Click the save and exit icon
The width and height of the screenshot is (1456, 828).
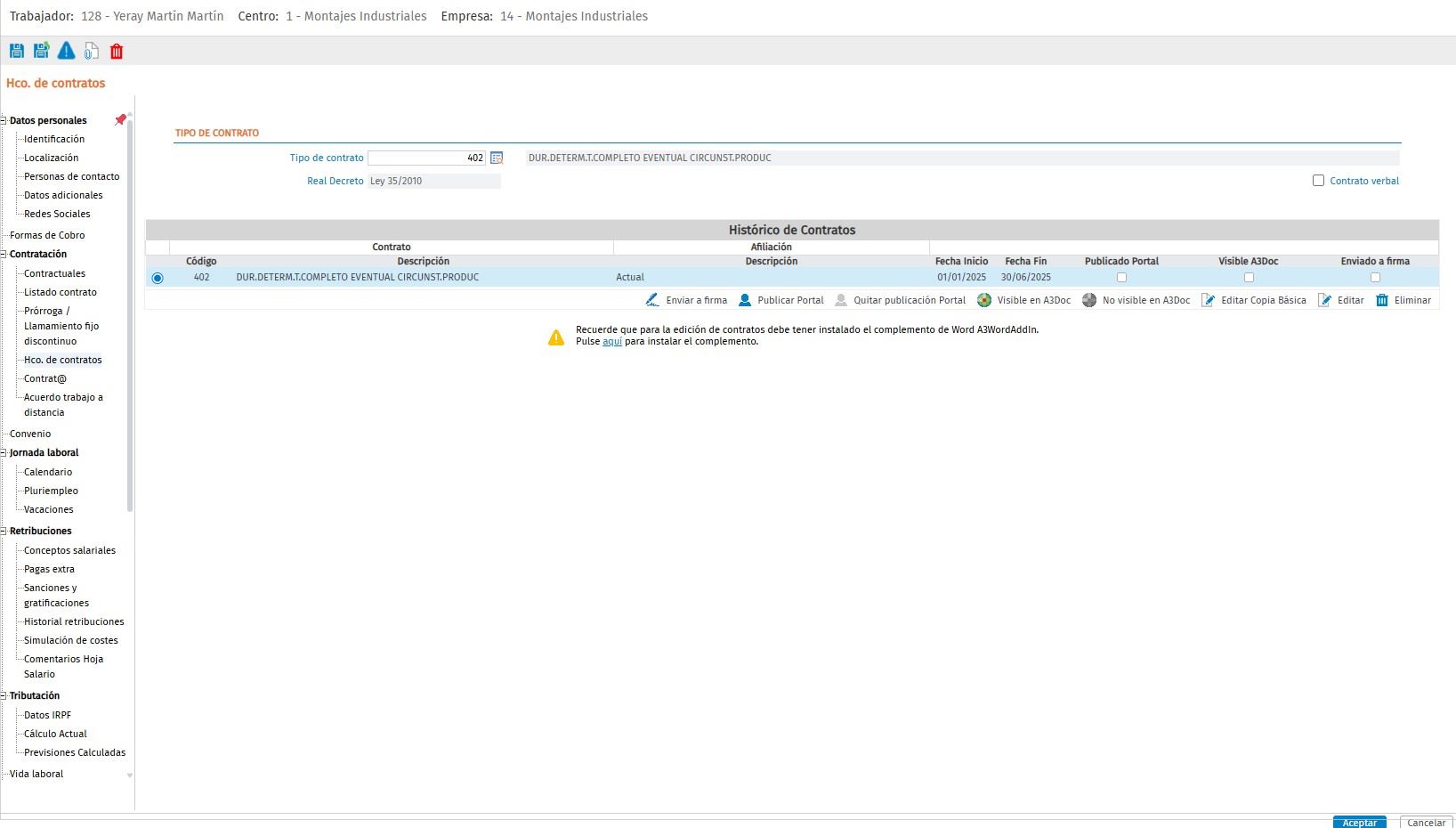coord(41,52)
